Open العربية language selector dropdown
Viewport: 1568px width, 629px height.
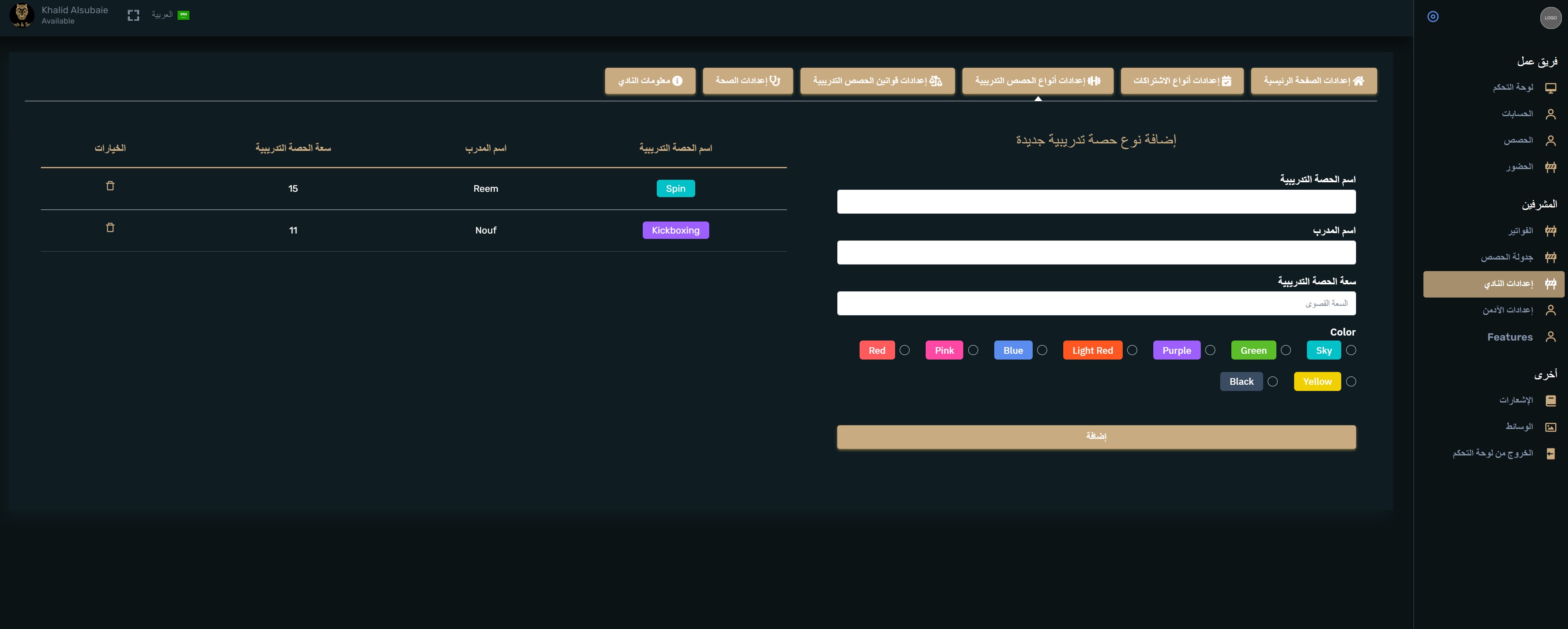(x=170, y=15)
